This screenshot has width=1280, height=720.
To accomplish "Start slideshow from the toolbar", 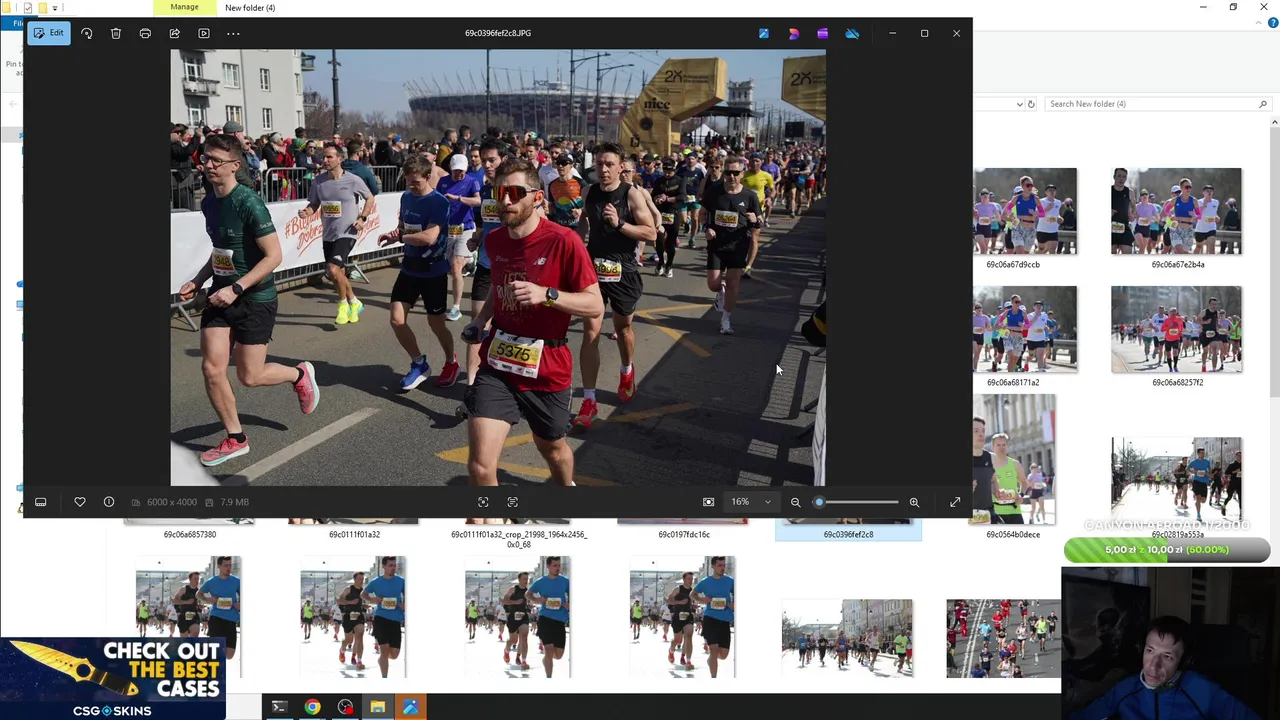I will (204, 33).
